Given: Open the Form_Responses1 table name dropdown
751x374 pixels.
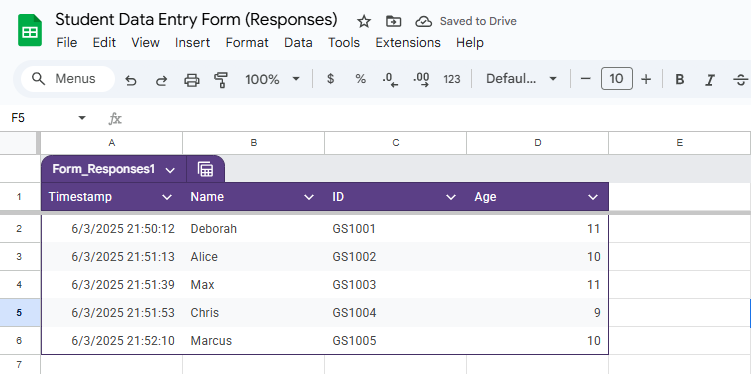Looking at the screenshot, I should pyautogui.click(x=170, y=170).
